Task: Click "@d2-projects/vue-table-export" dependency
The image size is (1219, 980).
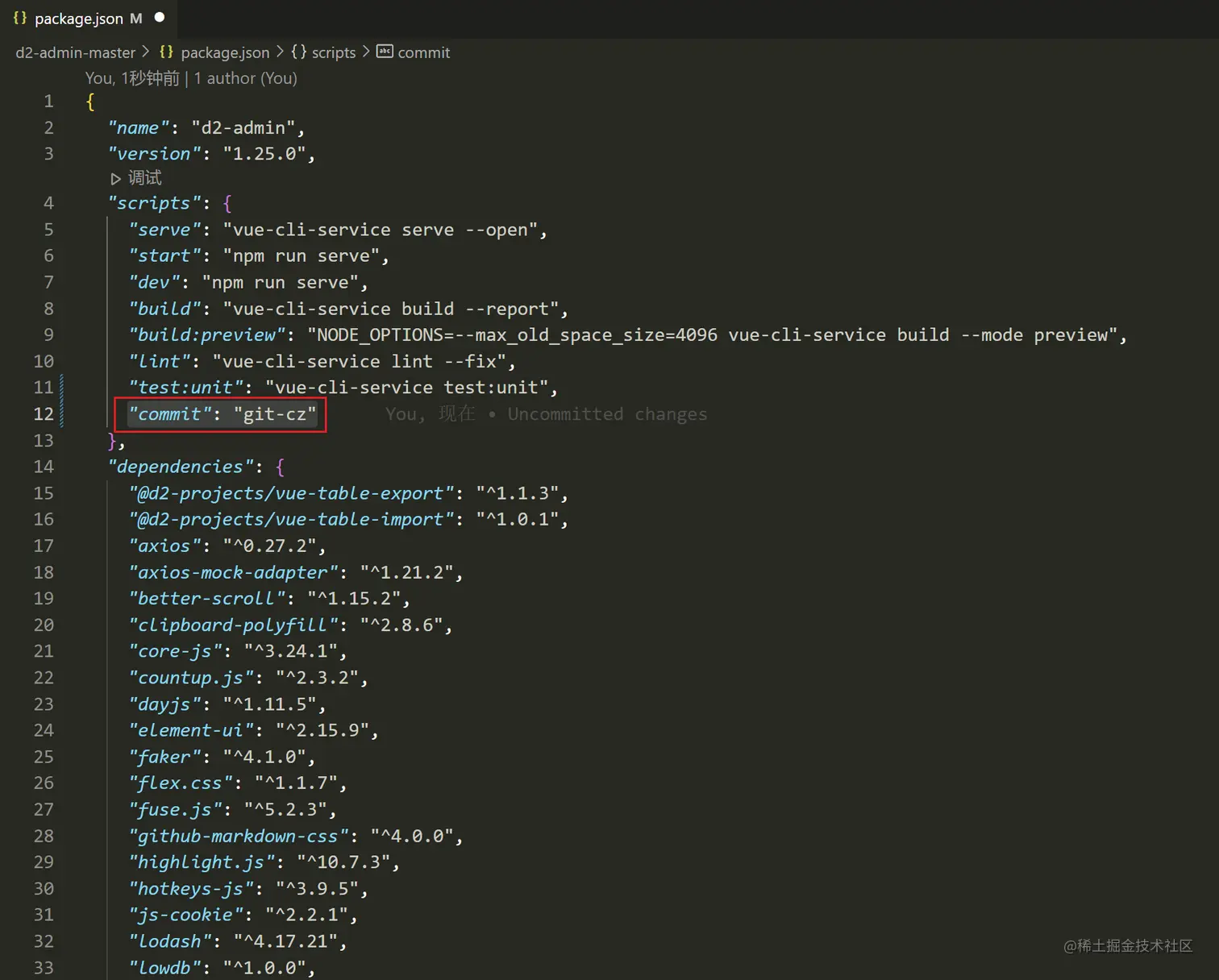Action: point(291,493)
